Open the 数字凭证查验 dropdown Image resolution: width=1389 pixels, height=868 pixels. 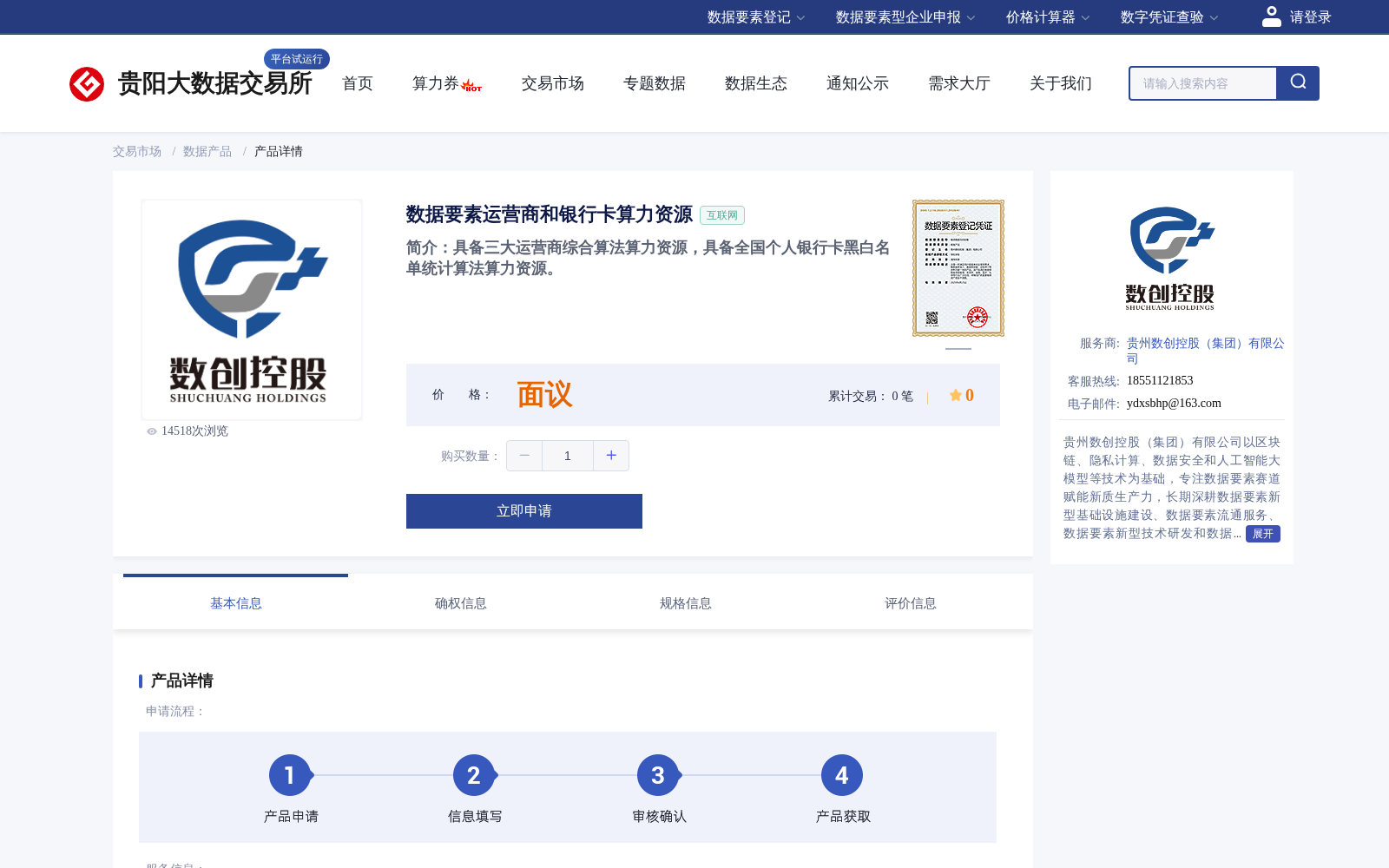click(x=1169, y=17)
